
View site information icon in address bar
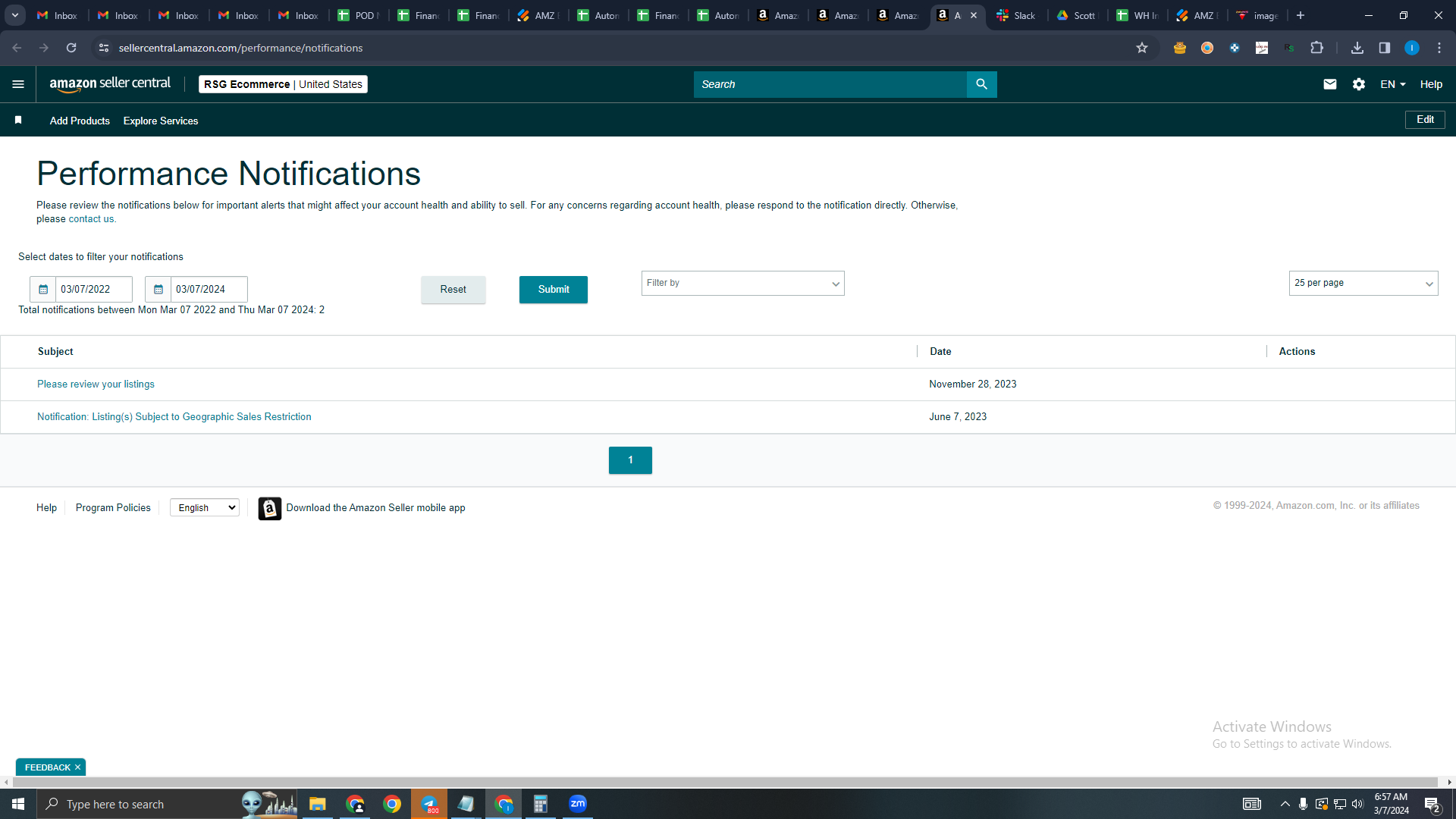pyautogui.click(x=103, y=48)
